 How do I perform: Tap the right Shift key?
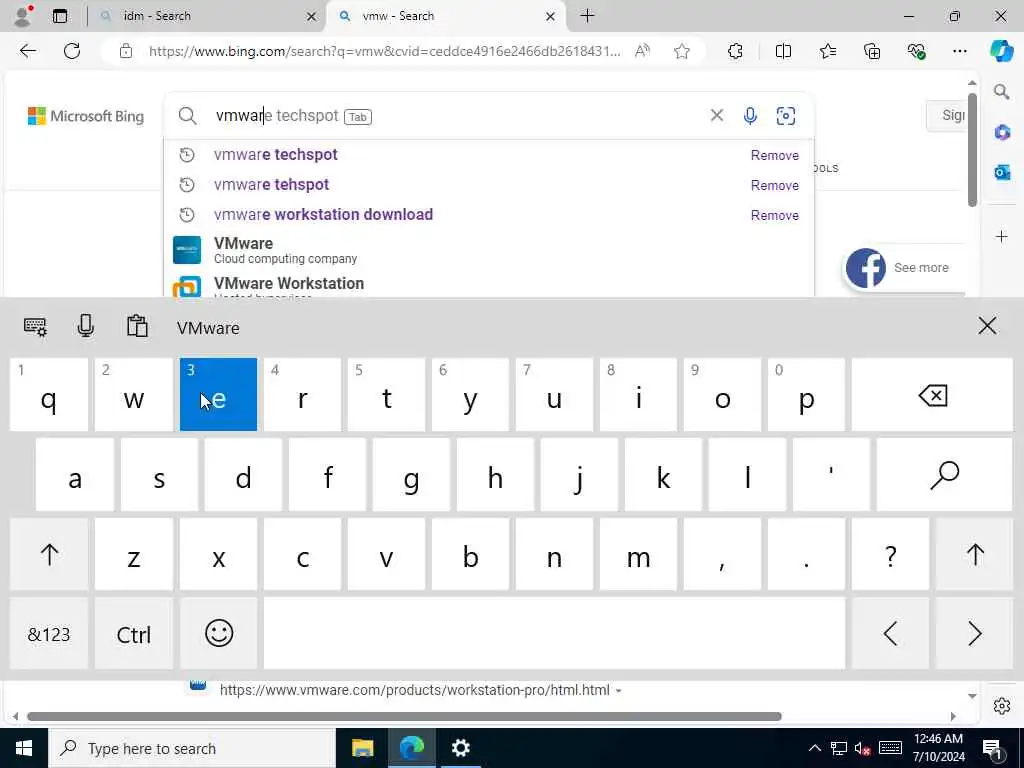974,554
